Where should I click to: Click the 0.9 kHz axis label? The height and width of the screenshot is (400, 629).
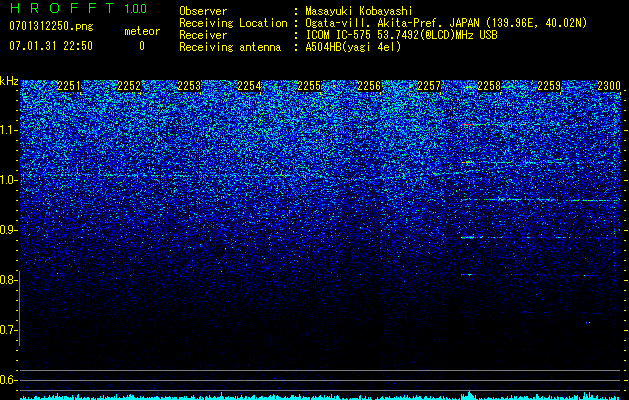(x=8, y=230)
